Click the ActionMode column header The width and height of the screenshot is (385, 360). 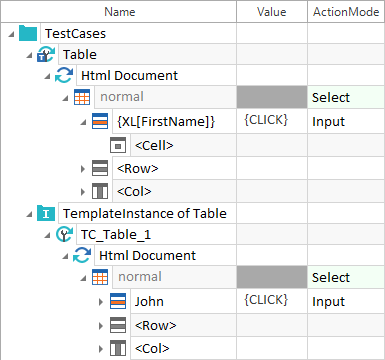346,12
